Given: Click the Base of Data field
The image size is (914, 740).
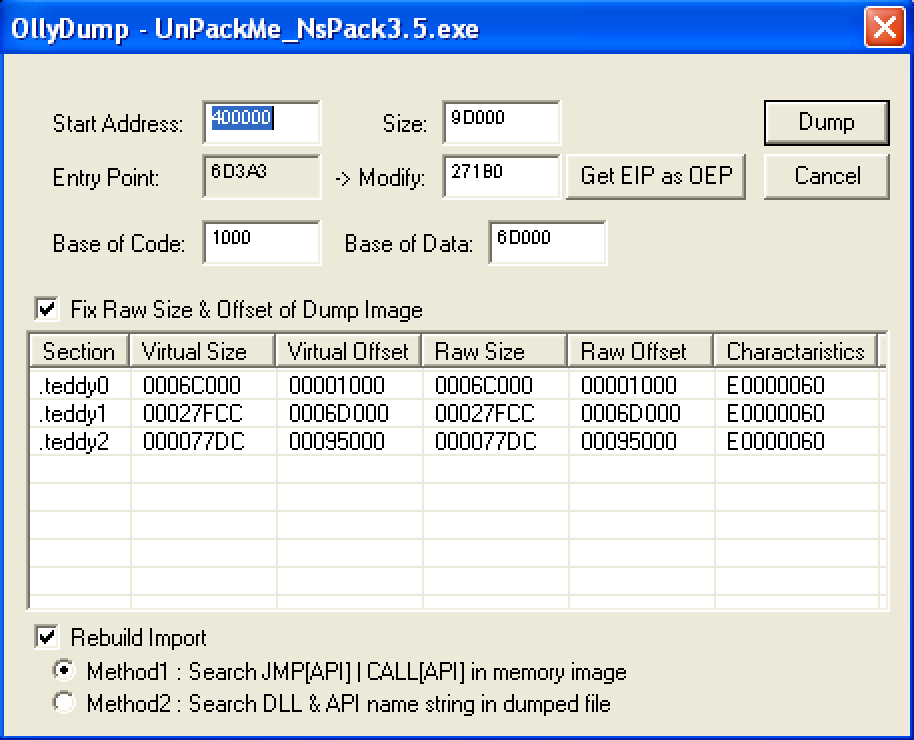Looking at the screenshot, I should [x=547, y=243].
